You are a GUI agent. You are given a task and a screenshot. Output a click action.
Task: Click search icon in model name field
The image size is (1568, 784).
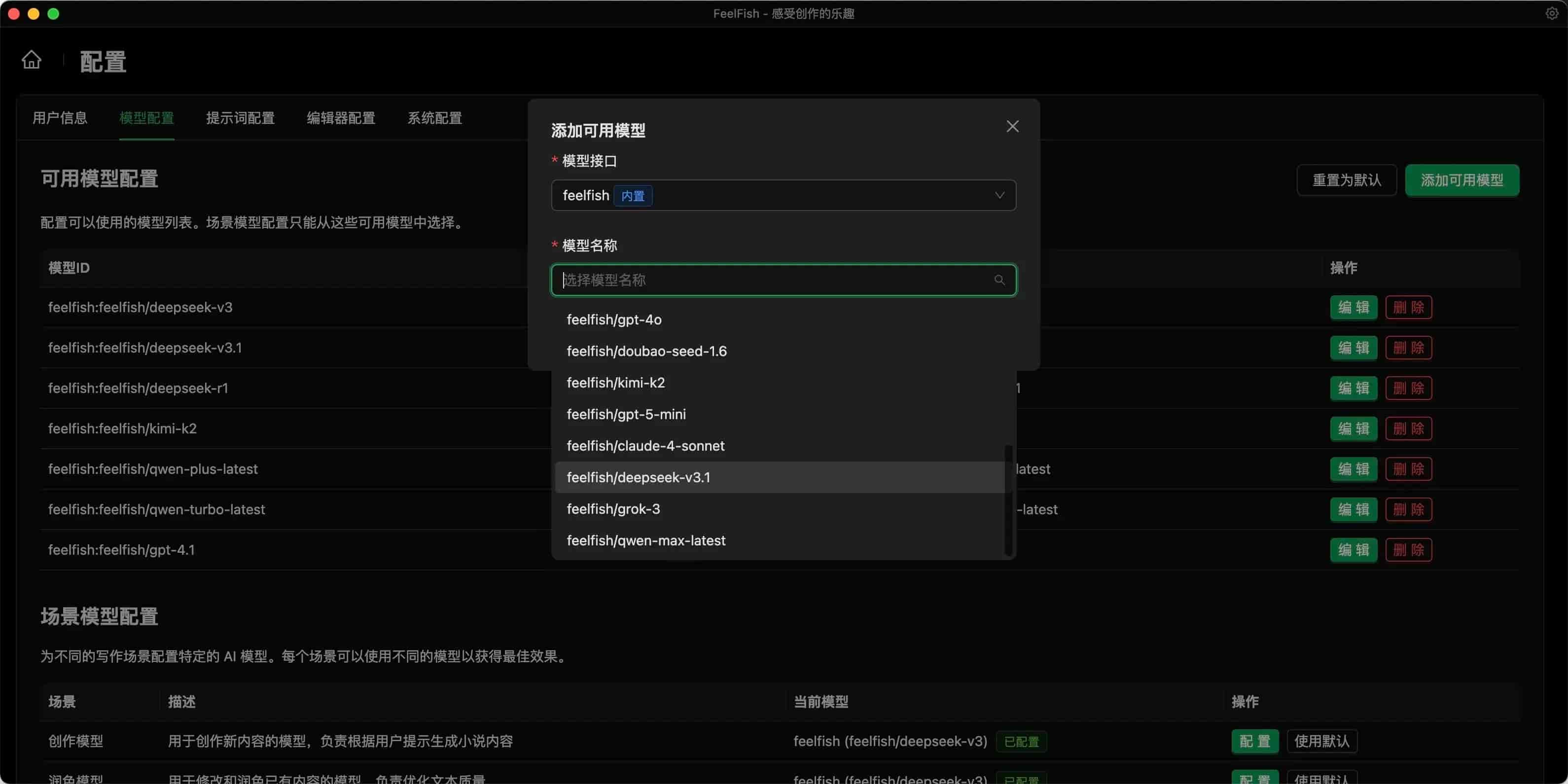coord(999,280)
